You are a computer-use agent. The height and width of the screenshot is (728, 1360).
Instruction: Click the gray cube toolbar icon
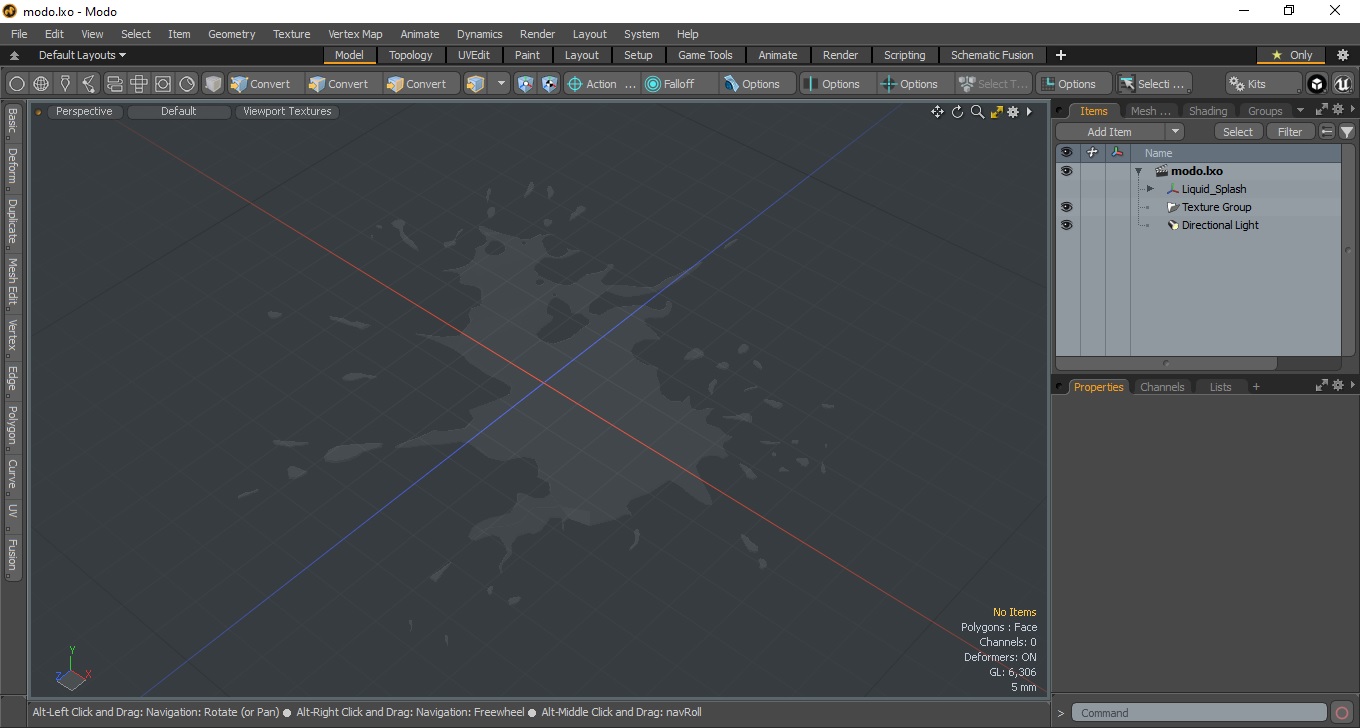coord(213,84)
